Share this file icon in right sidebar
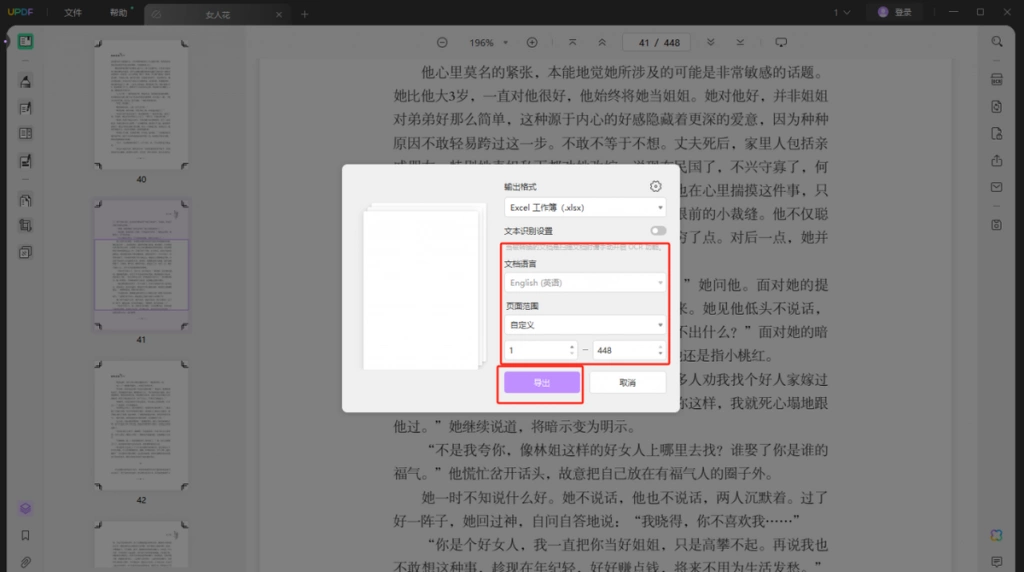Image resolution: width=1024 pixels, height=572 pixels. click(997, 161)
